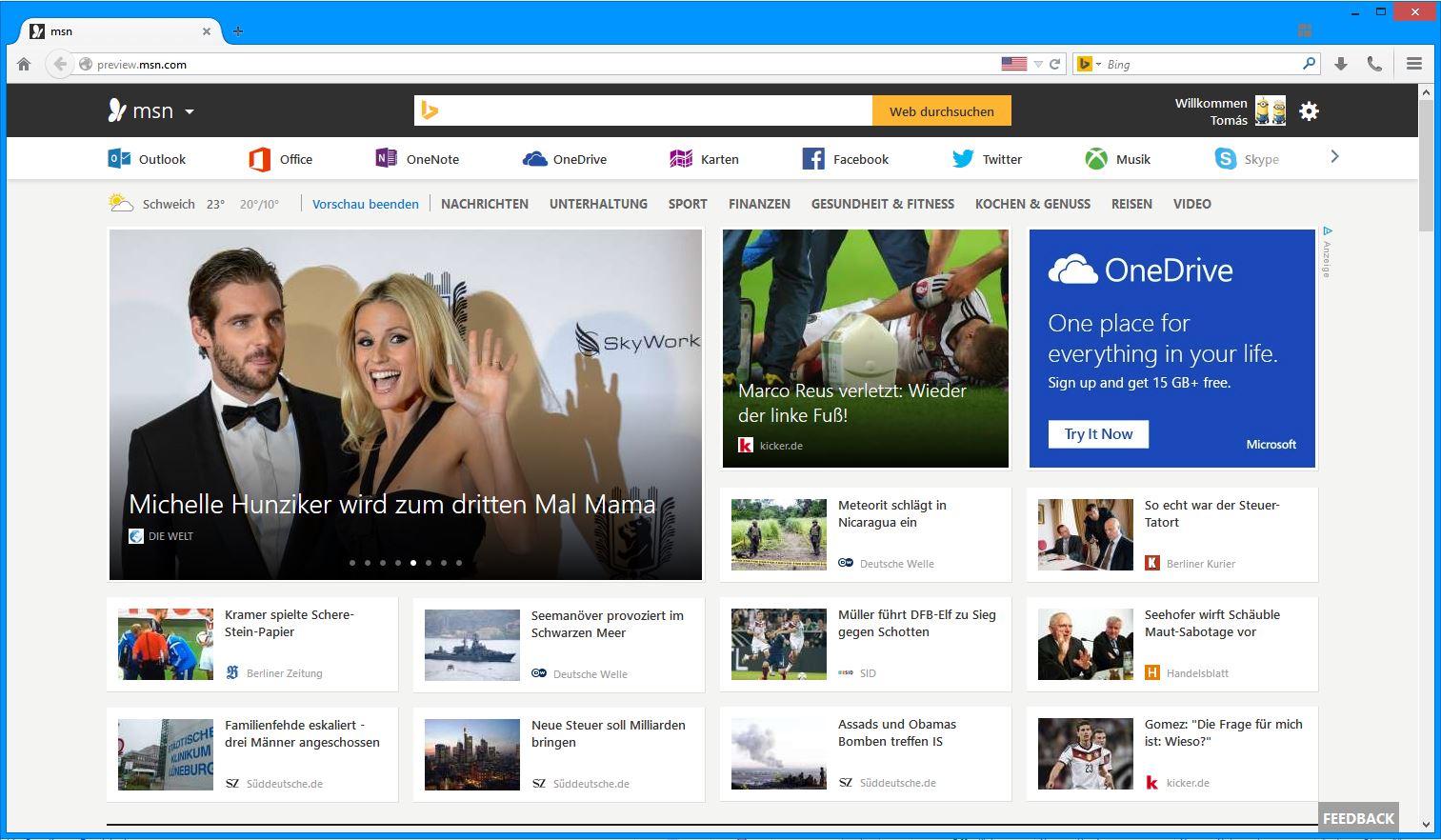The width and height of the screenshot is (1441, 840).
Task: Click Vorschau beenden link
Action: 366,204
